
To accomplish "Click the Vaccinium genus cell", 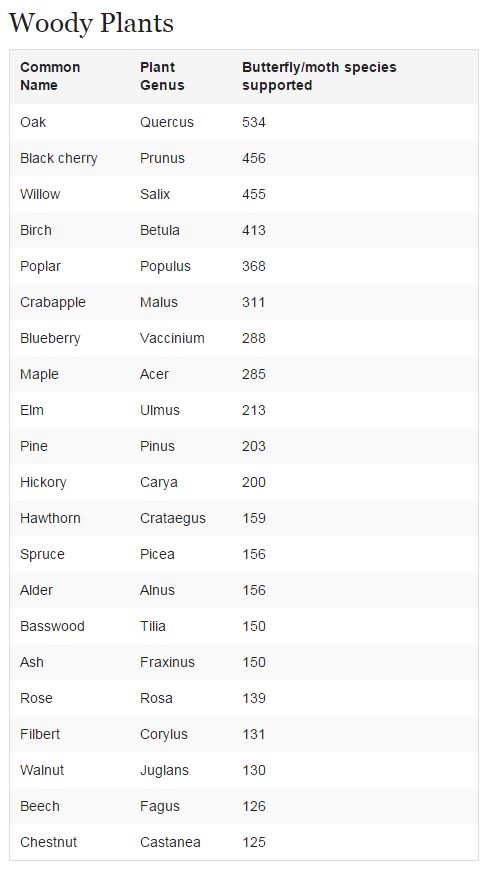I will coord(172,338).
